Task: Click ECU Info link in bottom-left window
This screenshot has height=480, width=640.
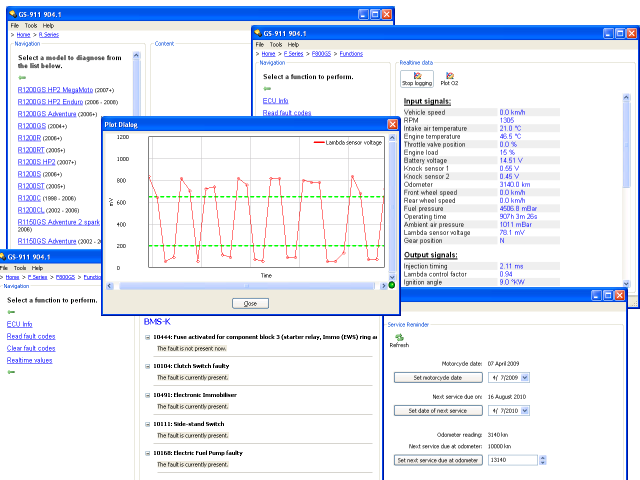Action: (20, 324)
